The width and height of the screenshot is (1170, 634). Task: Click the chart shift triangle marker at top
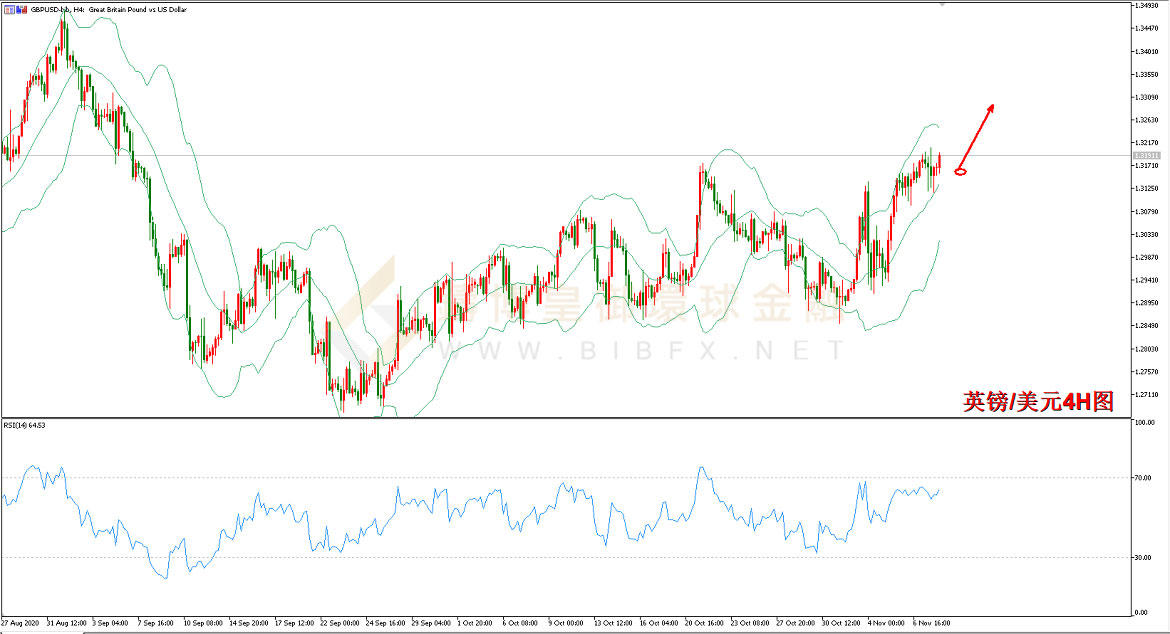click(940, 5)
